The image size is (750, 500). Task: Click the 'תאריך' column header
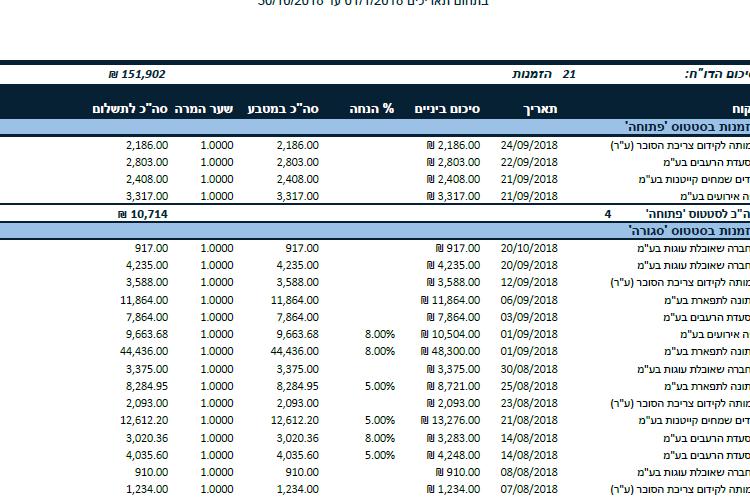pos(540,109)
